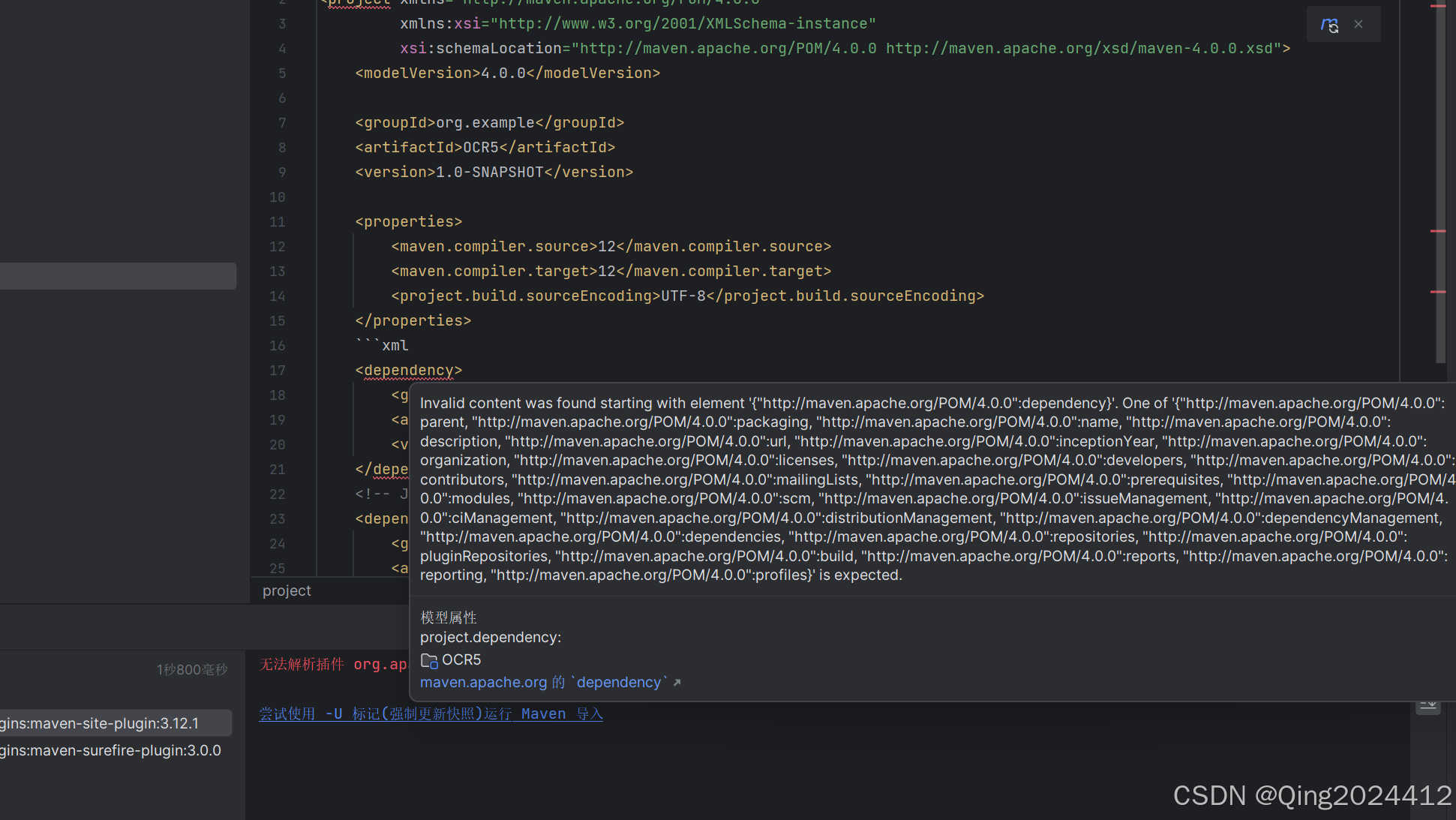Click the OCR5 artifactId text on line 8
Viewport: 1456px width, 820px height.
tap(481, 148)
